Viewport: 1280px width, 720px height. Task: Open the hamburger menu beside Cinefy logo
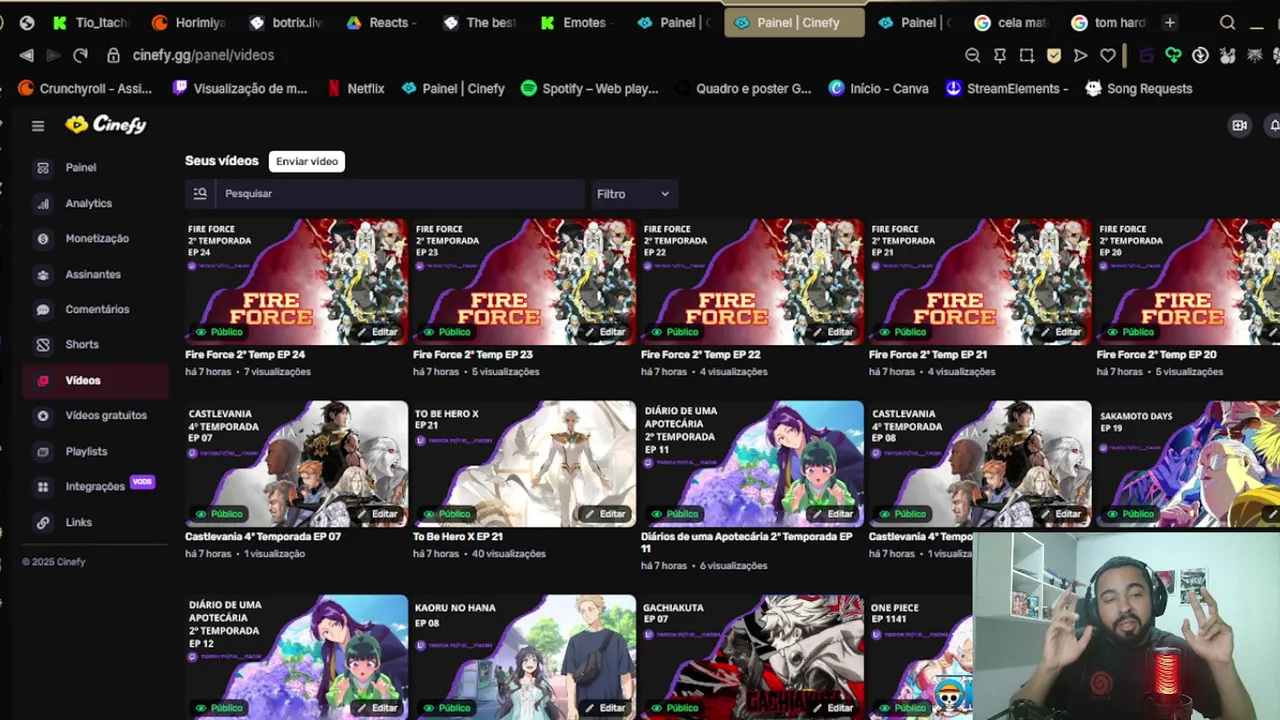pos(38,126)
